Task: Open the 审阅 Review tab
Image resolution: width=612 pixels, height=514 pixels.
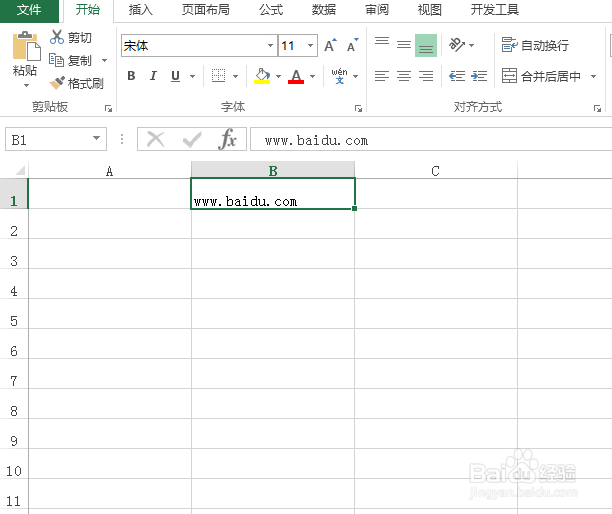Action: point(377,10)
